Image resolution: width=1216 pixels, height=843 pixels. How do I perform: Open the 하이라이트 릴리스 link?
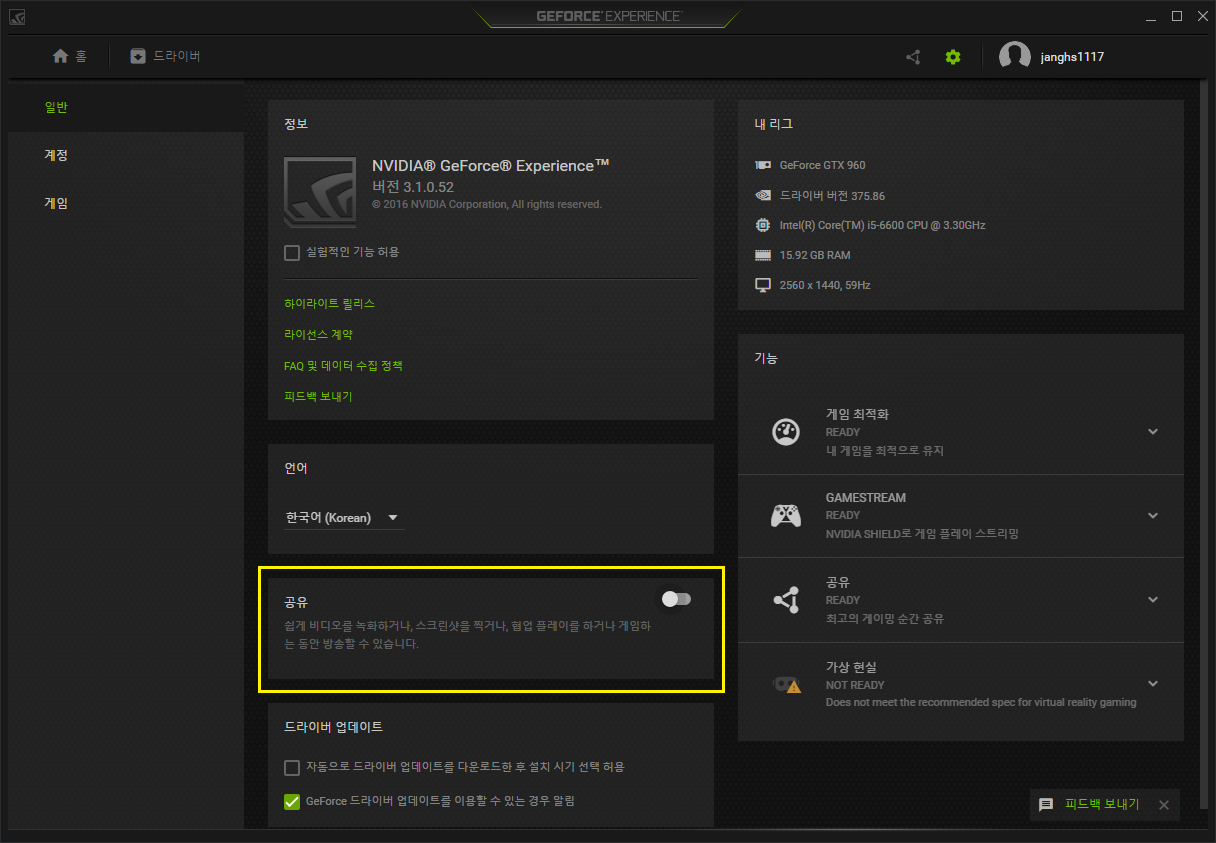point(329,303)
